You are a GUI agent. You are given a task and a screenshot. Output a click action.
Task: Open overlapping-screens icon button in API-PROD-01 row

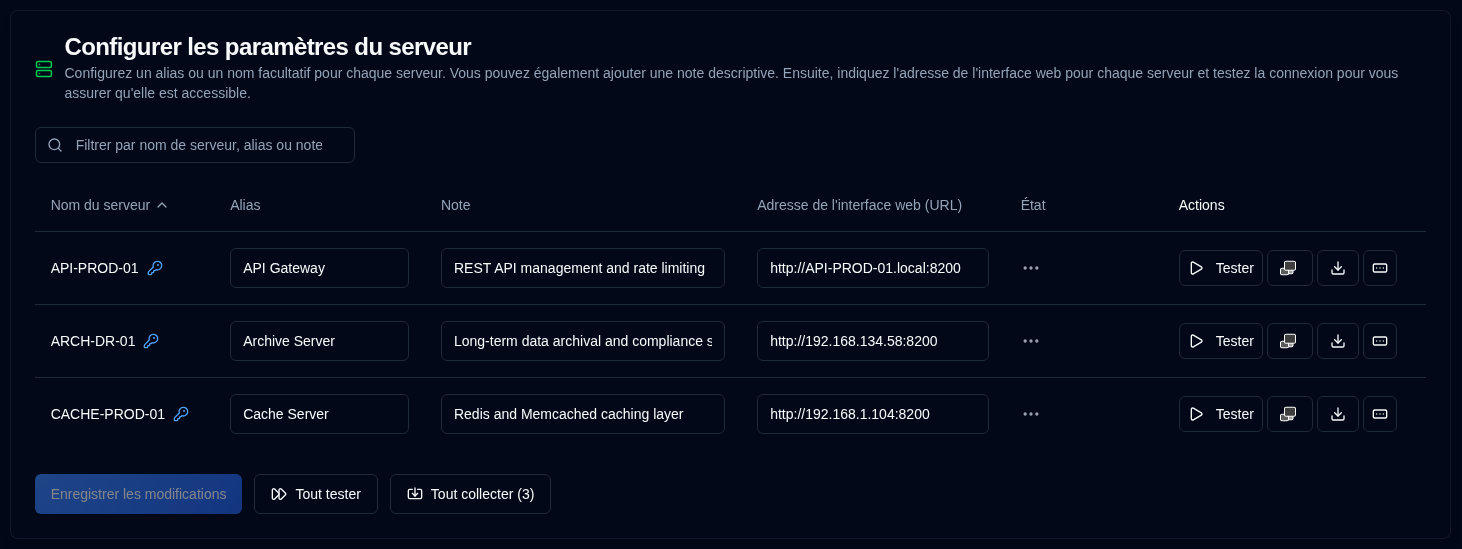(1290, 268)
